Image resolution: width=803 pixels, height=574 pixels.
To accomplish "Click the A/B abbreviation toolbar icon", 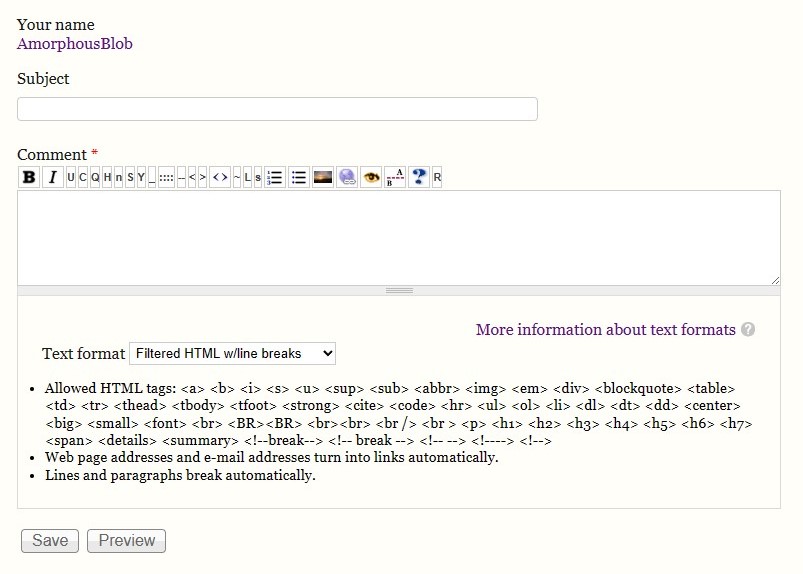I will point(395,177).
